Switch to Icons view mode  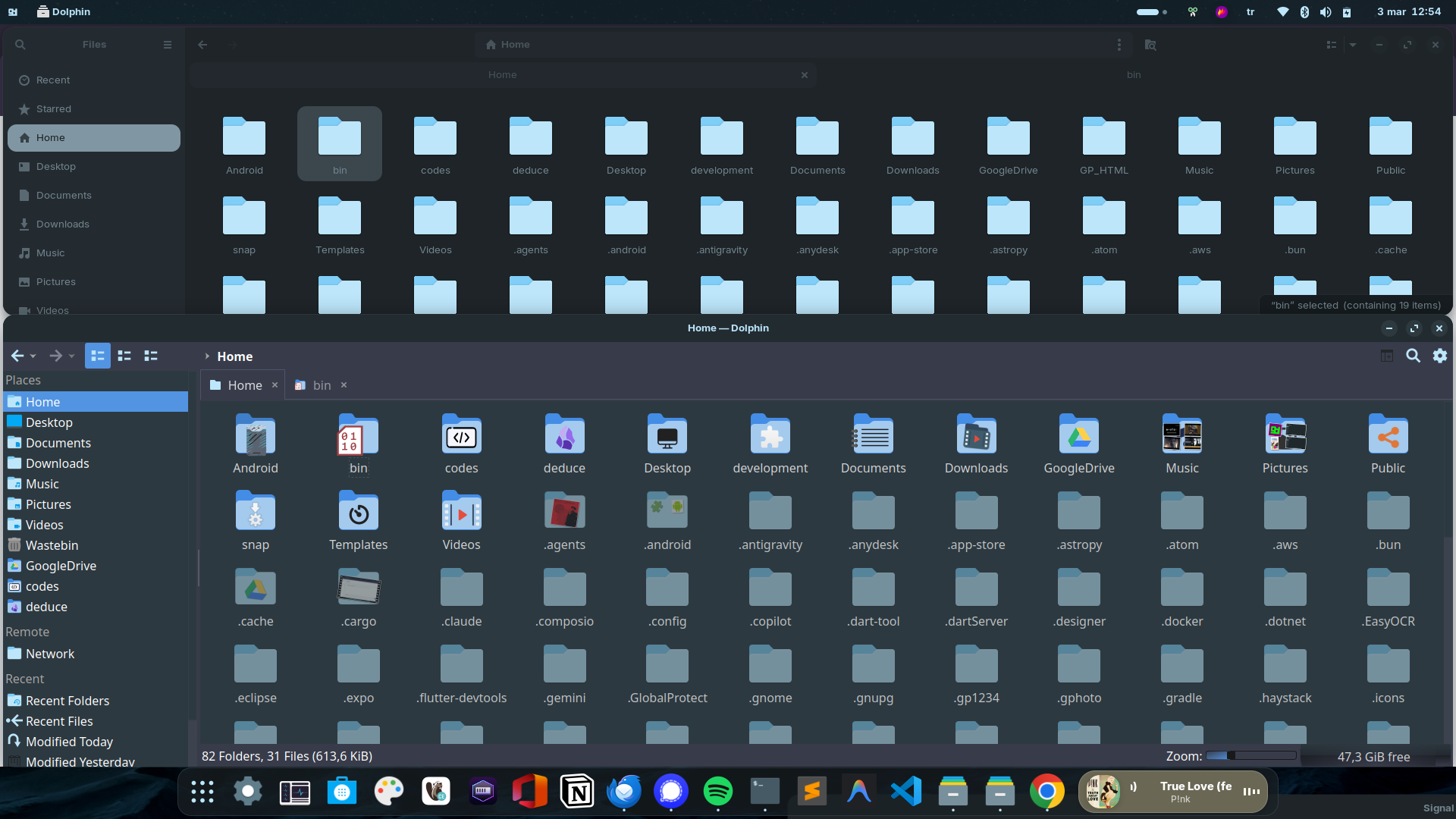coord(98,356)
